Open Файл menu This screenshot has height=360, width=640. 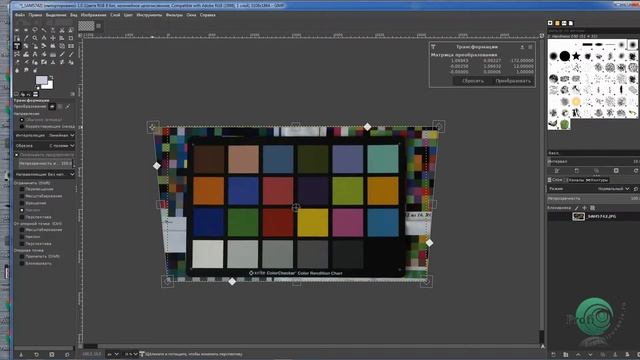[x=20, y=15]
